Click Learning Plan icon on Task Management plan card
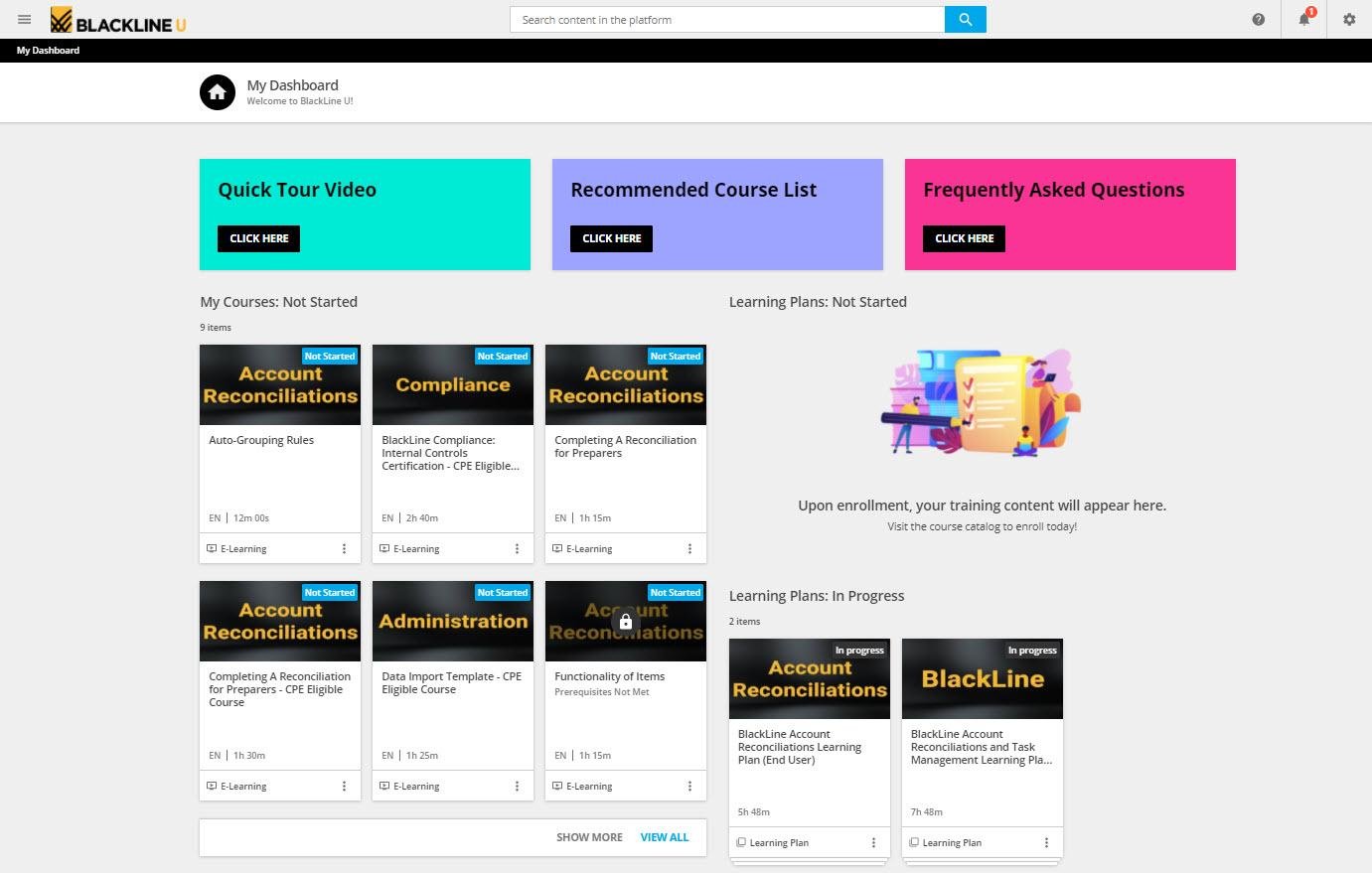 point(914,842)
